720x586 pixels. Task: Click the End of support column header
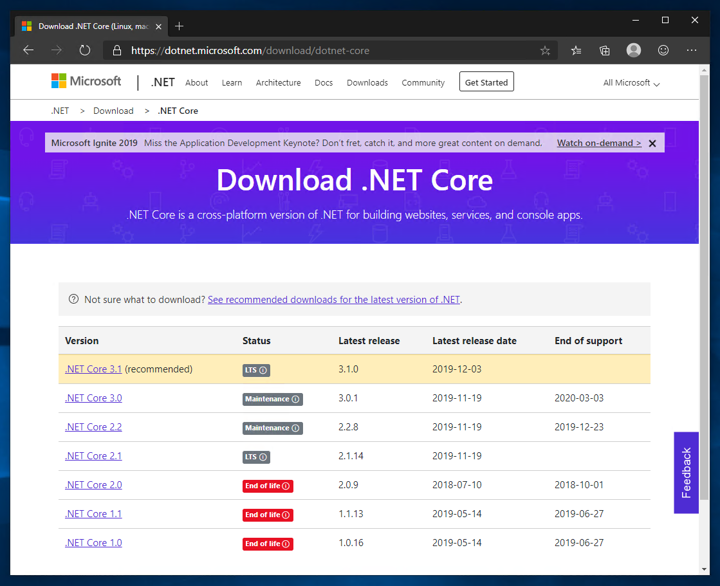(588, 341)
